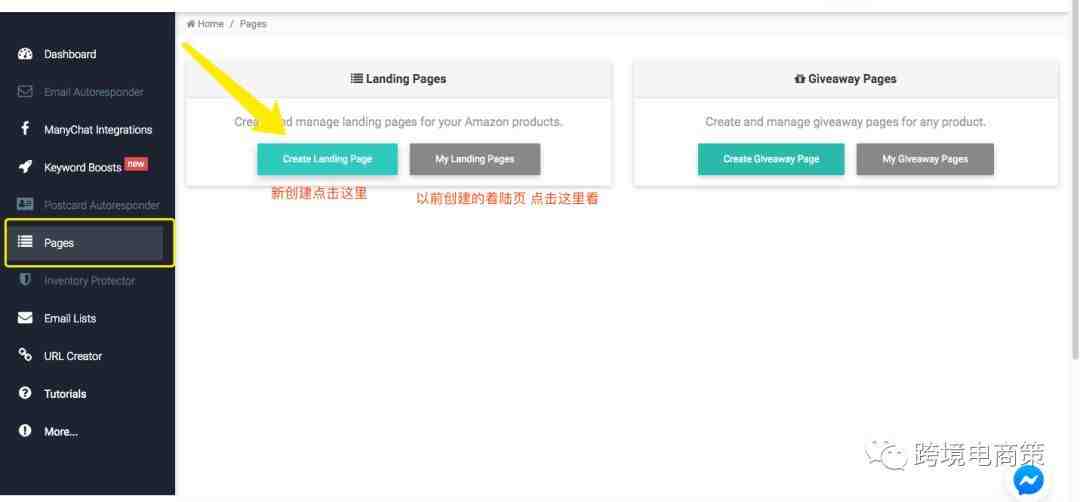Select Pages in the sidebar menu

(x=88, y=243)
